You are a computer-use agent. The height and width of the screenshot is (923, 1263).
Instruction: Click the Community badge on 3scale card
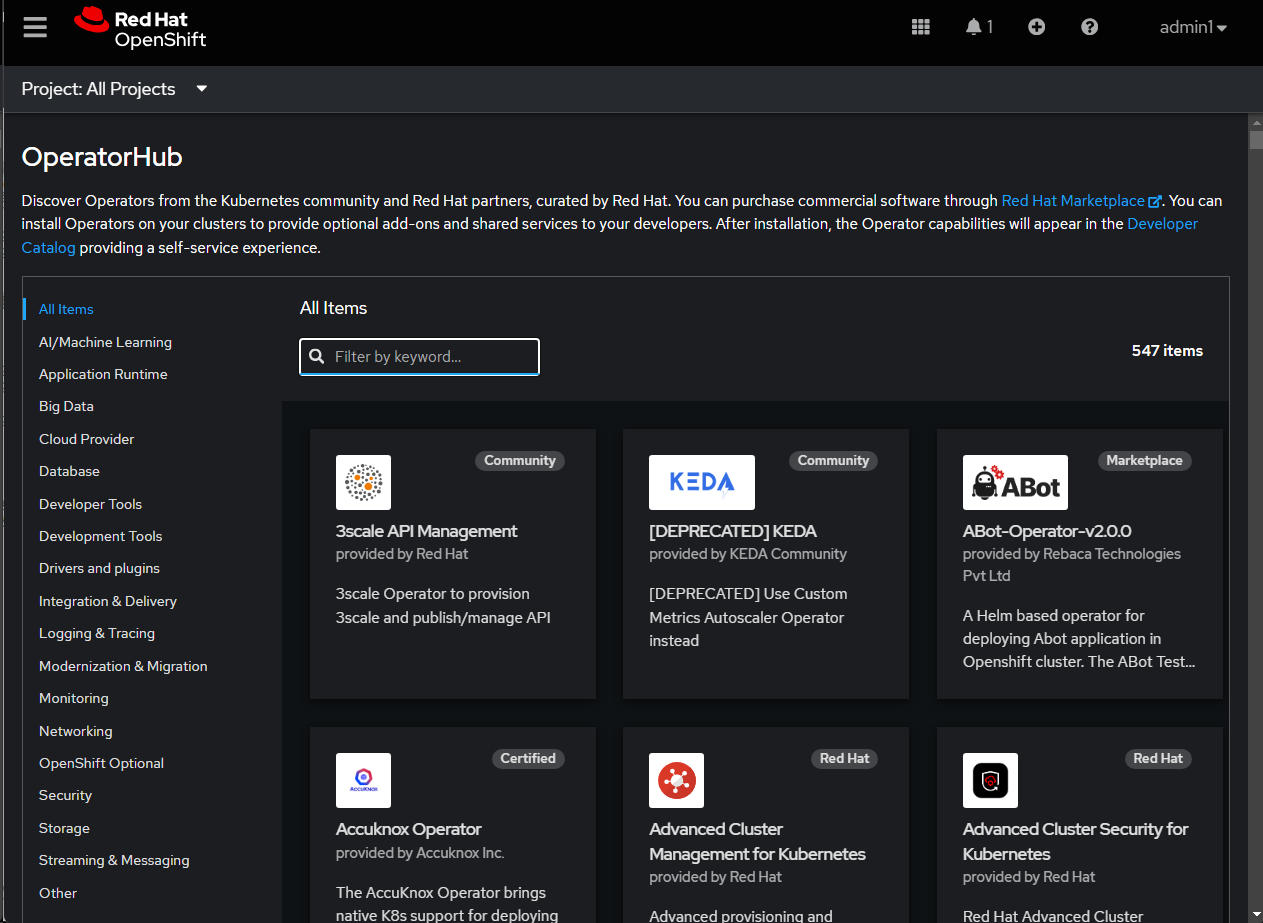pyautogui.click(x=520, y=461)
